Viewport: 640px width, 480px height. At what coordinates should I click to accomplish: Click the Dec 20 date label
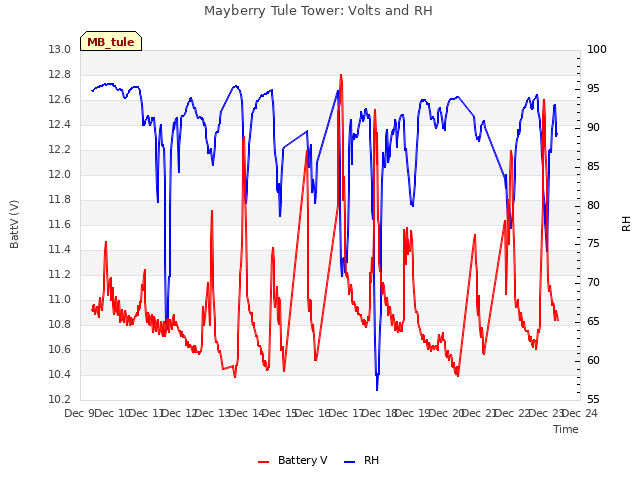[x=447, y=413]
